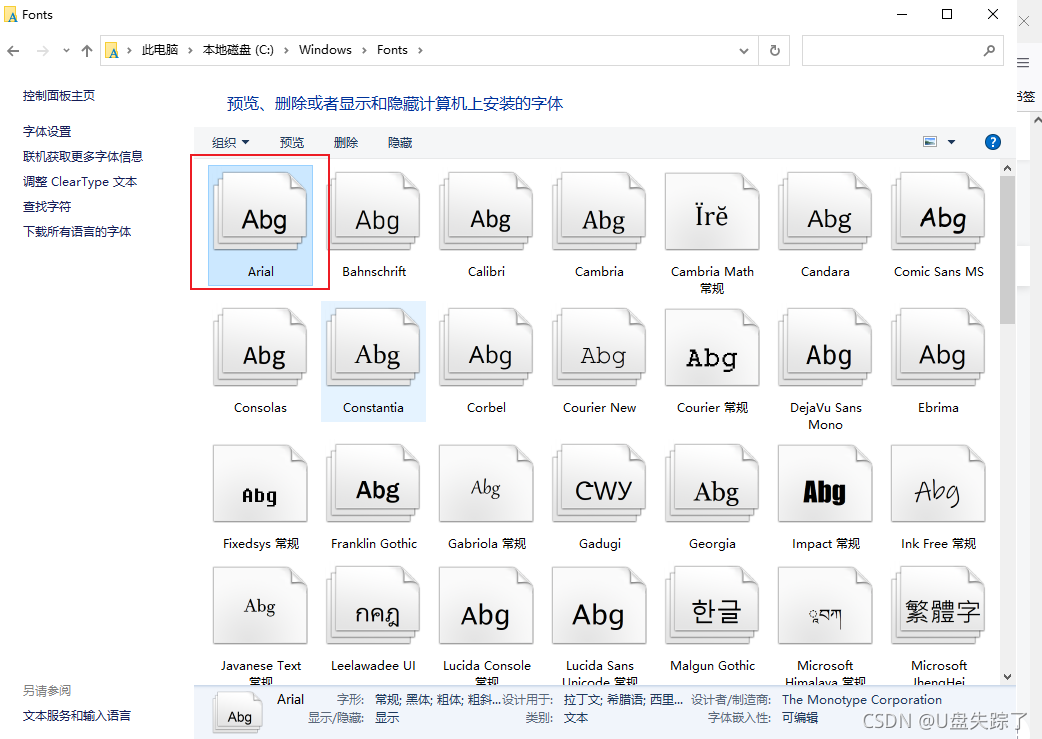
Task: Select the Candara font icon
Action: click(825, 211)
